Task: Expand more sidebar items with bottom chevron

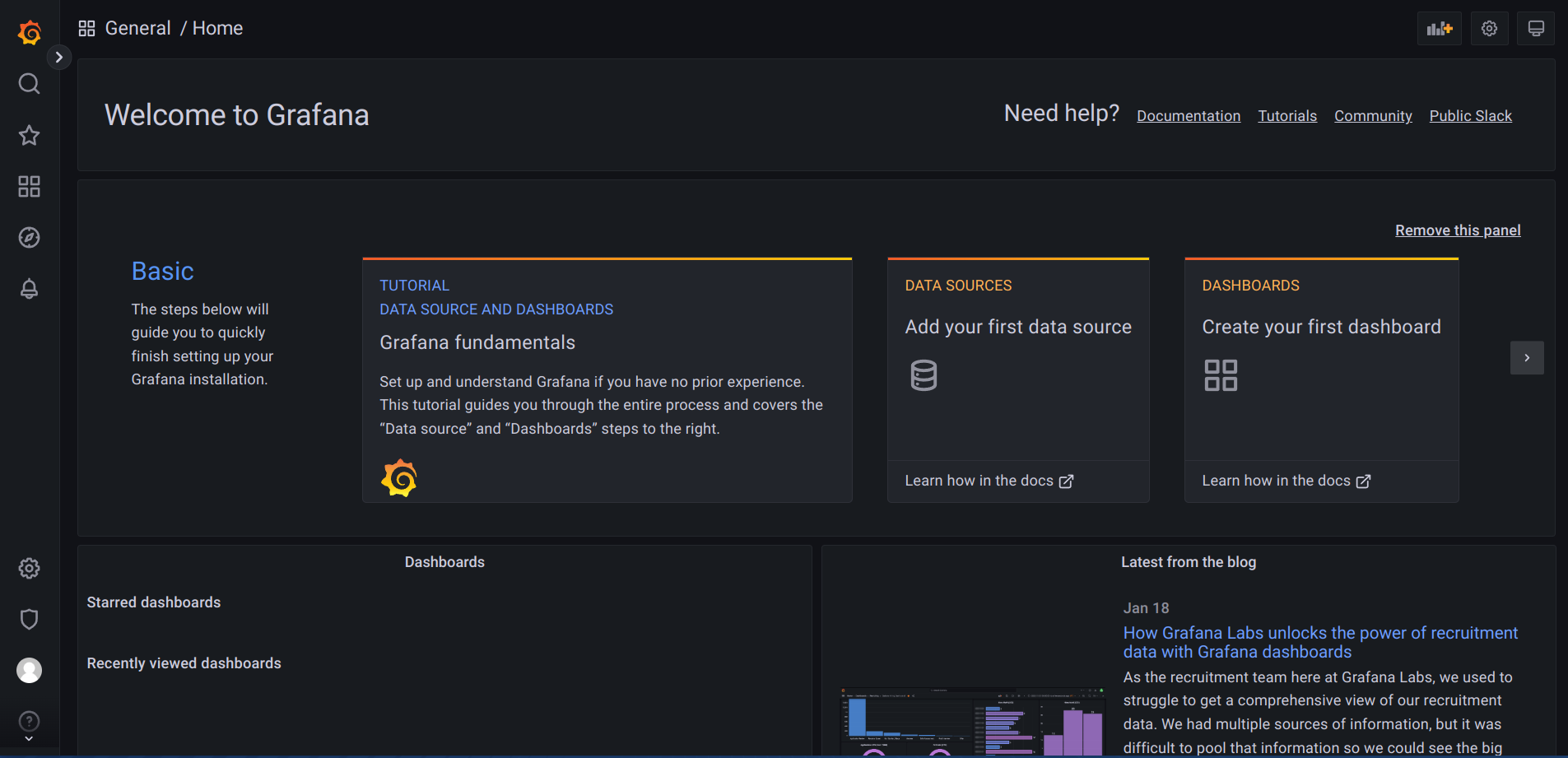Action: pyautogui.click(x=29, y=739)
